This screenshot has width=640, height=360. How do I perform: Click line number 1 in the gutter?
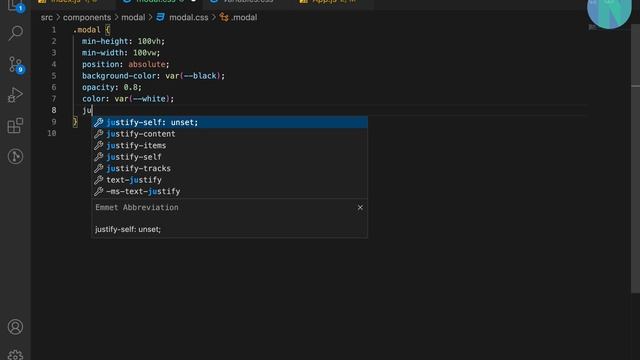coord(54,30)
